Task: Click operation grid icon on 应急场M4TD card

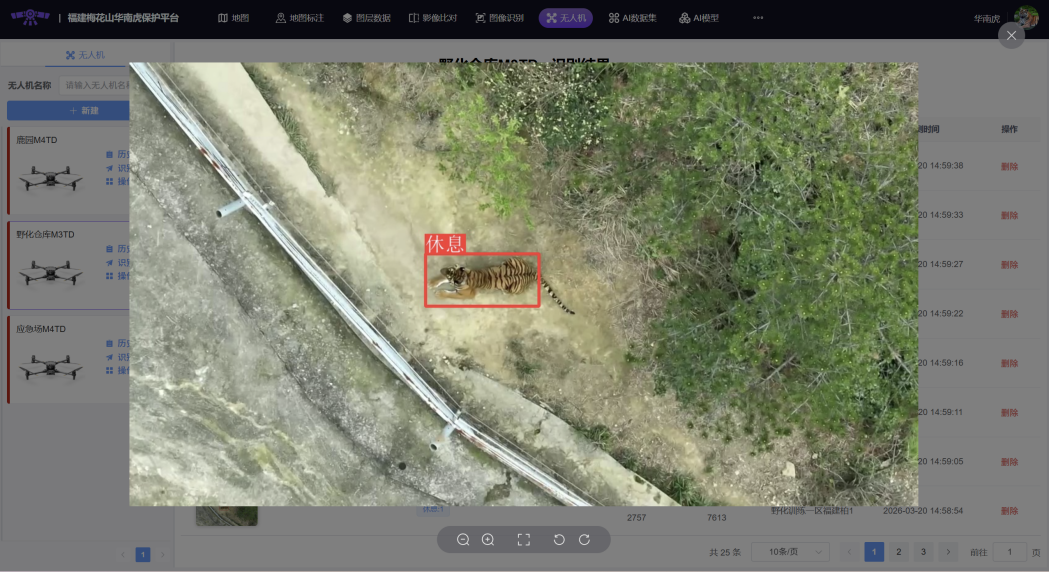Action: click(110, 370)
